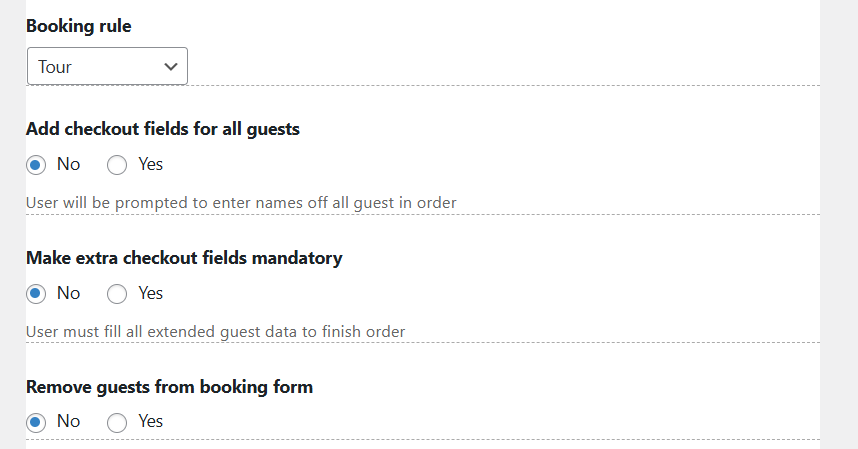Click the 'Make extra checkout fields mandatory' heading
Screen dimensions: 858x449
(184, 258)
